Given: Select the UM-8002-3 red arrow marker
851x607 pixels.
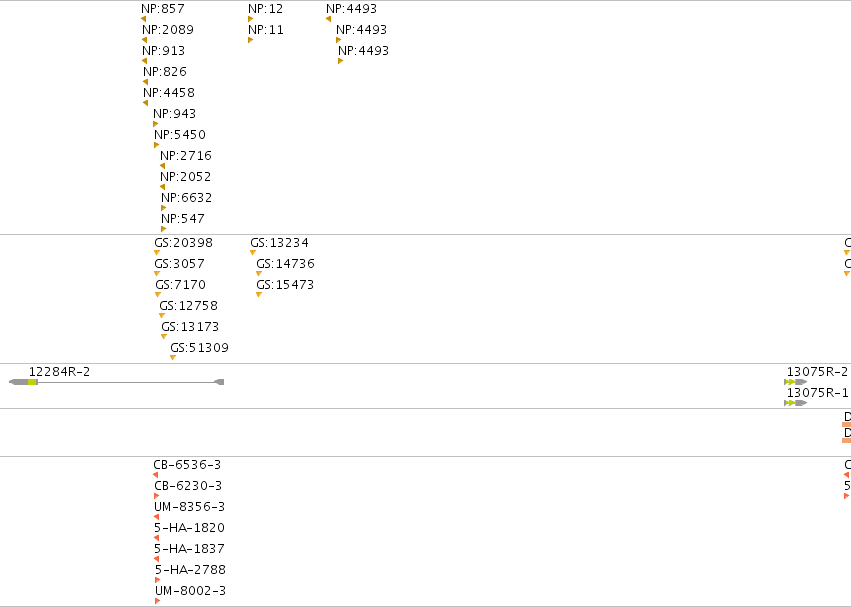Looking at the screenshot, I should click(157, 601).
